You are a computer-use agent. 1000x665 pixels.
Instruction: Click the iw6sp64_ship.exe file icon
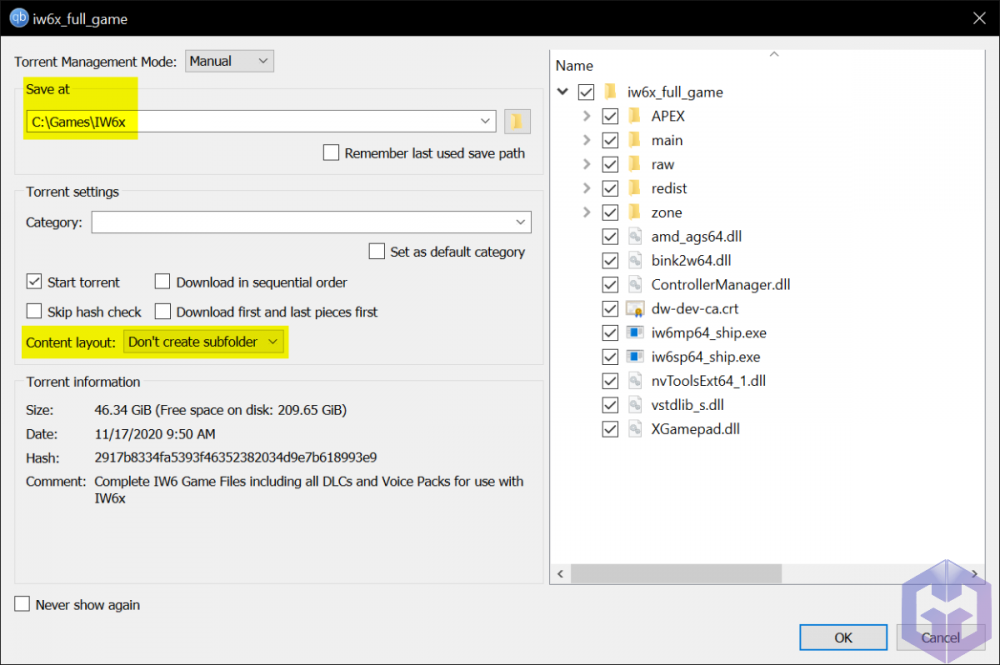[x=635, y=357]
